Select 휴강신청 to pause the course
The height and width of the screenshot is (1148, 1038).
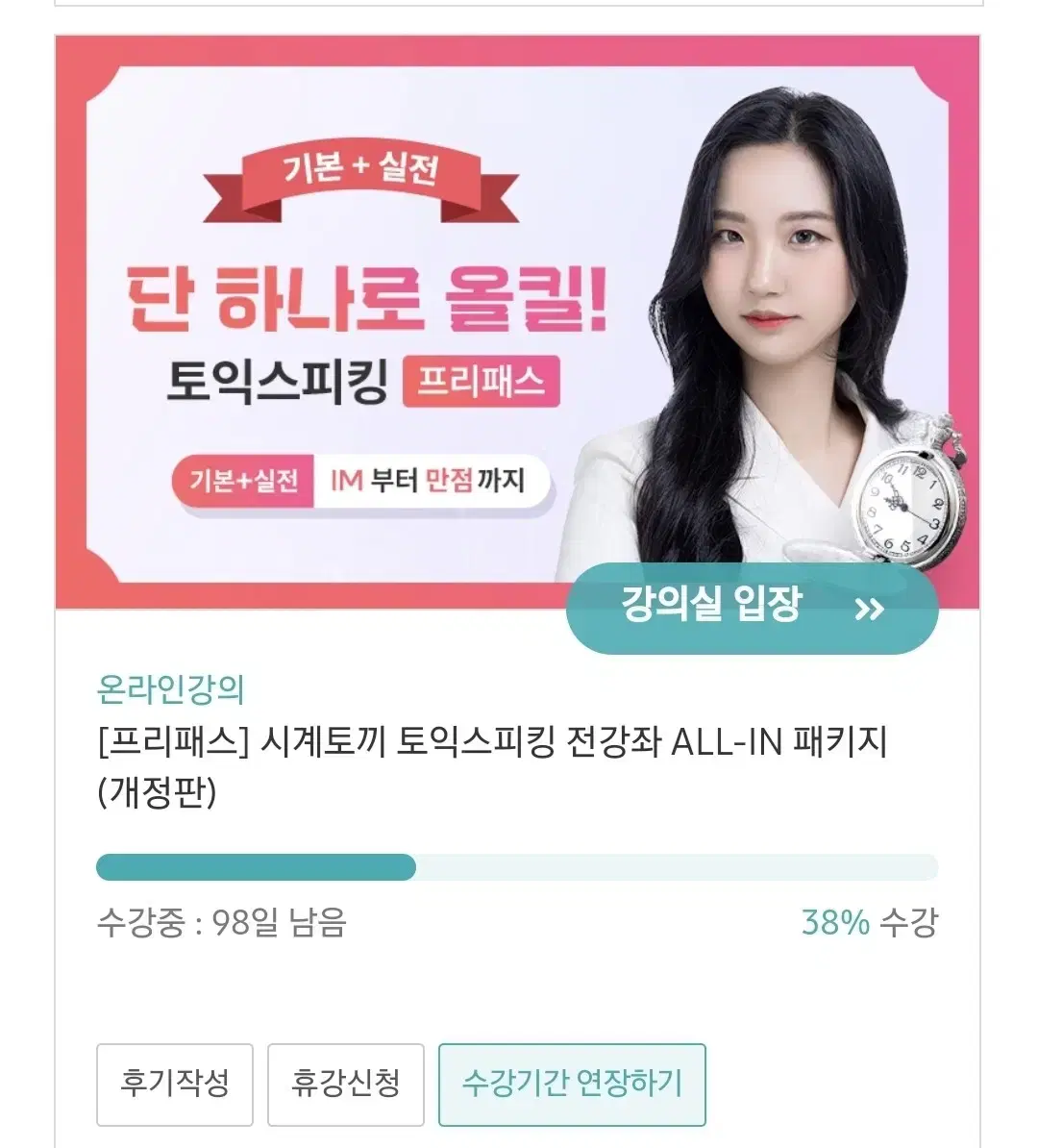[x=345, y=1085]
